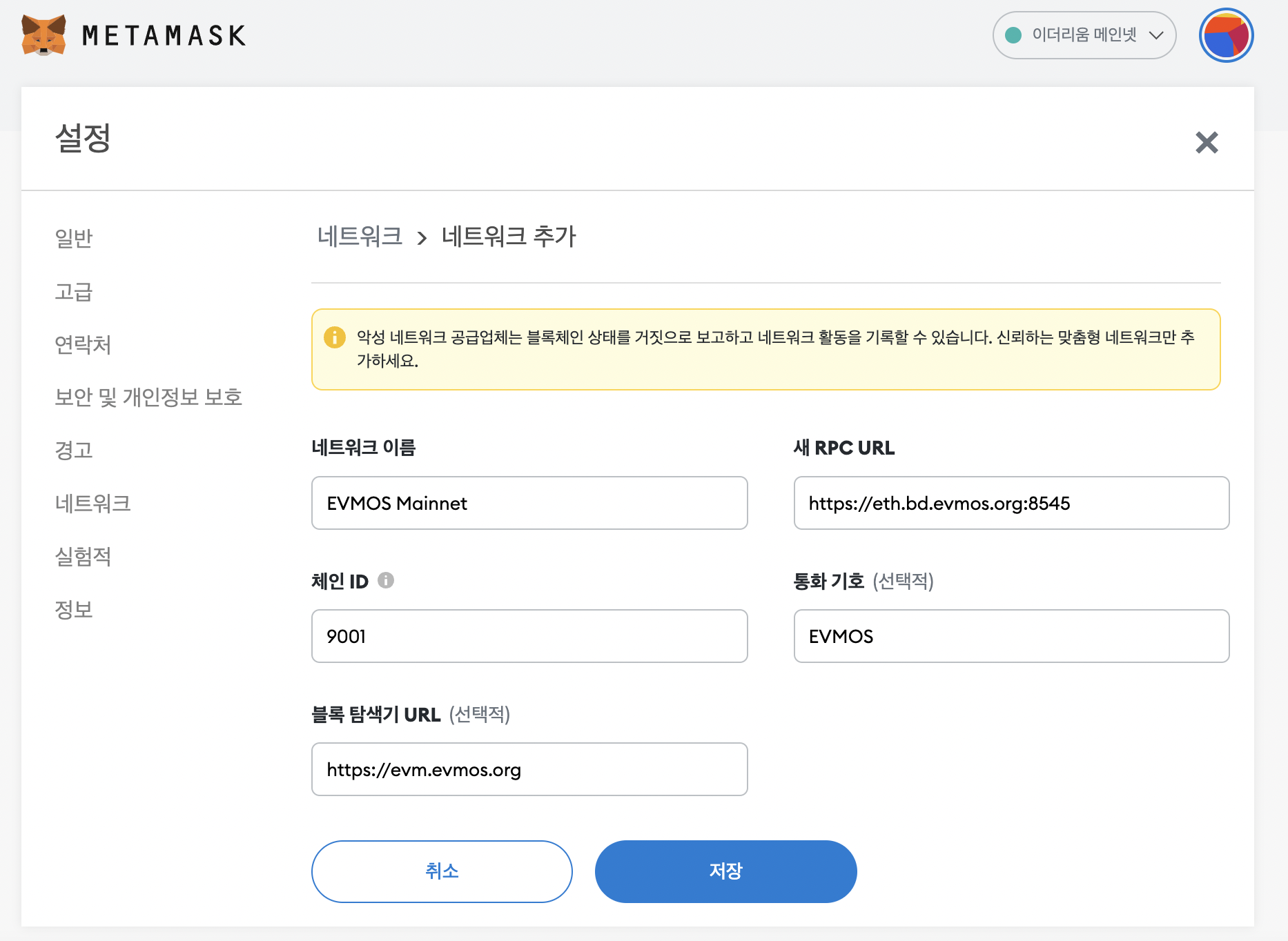Click the 취소 button
This screenshot has height=941, width=1288.
[442, 871]
